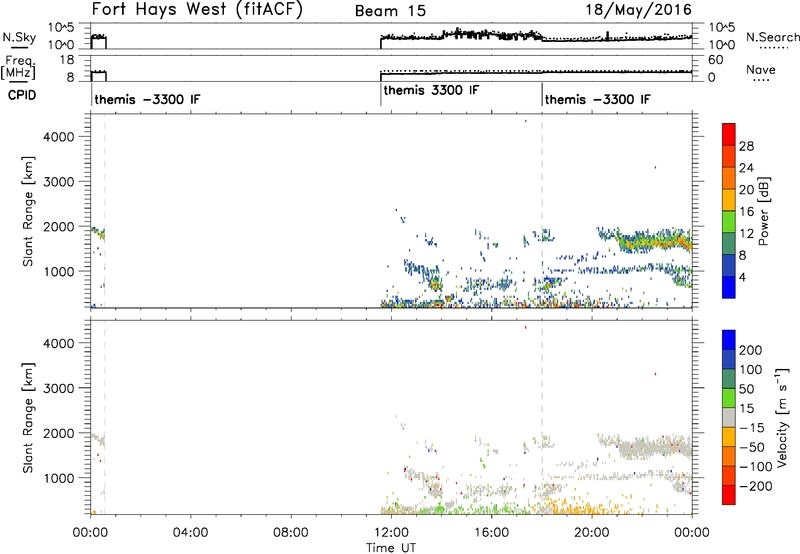Screen dimensions: 800x554
Task: Click the 'themis 3300 IF' CPID label
Action: tap(431, 90)
